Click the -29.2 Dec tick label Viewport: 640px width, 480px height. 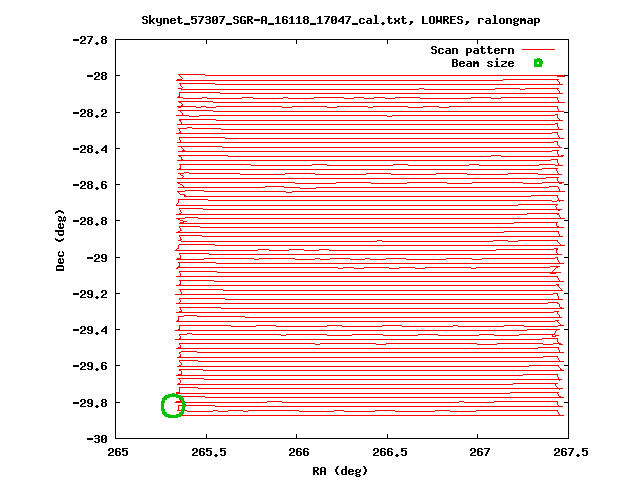click(x=90, y=294)
